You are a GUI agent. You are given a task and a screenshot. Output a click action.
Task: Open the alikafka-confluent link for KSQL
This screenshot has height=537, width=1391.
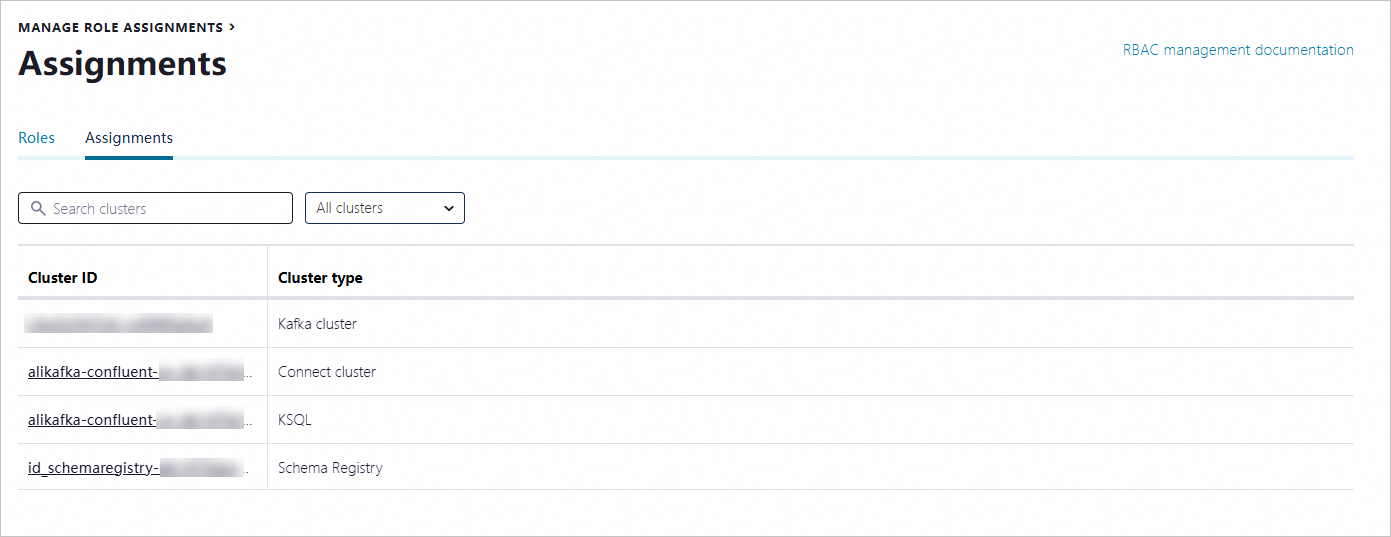138,420
